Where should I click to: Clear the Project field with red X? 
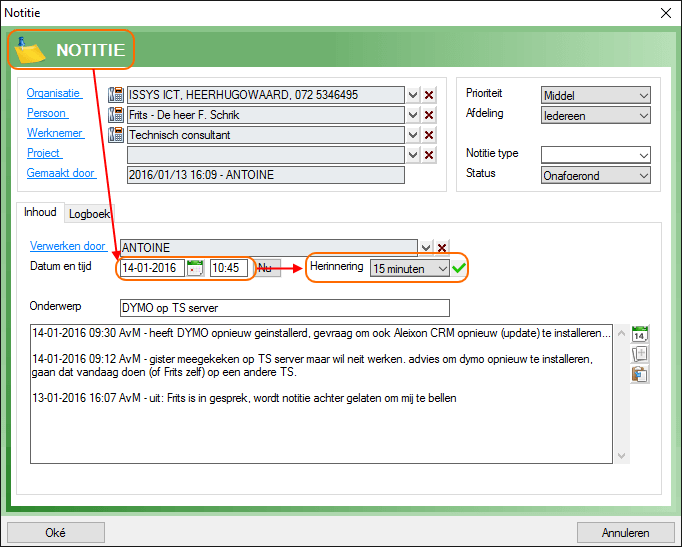429,155
